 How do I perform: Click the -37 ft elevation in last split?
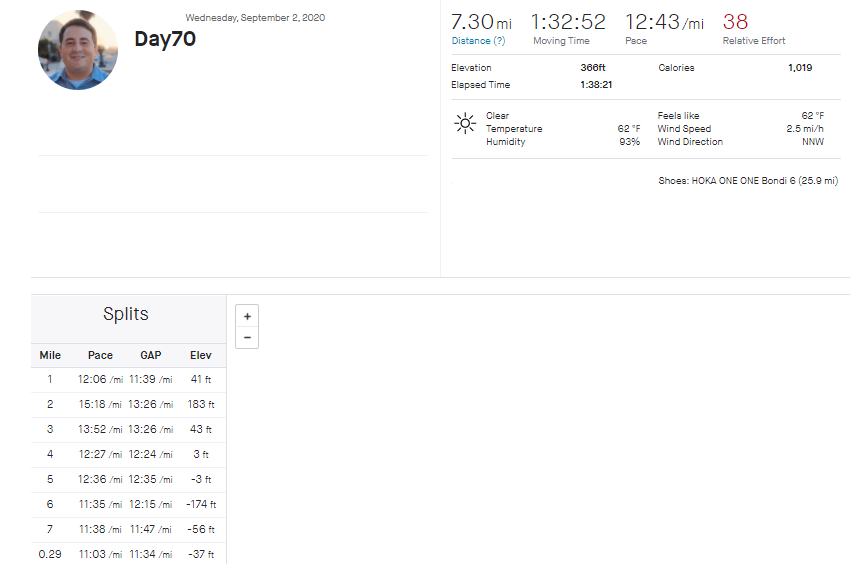pyautogui.click(x=201, y=554)
